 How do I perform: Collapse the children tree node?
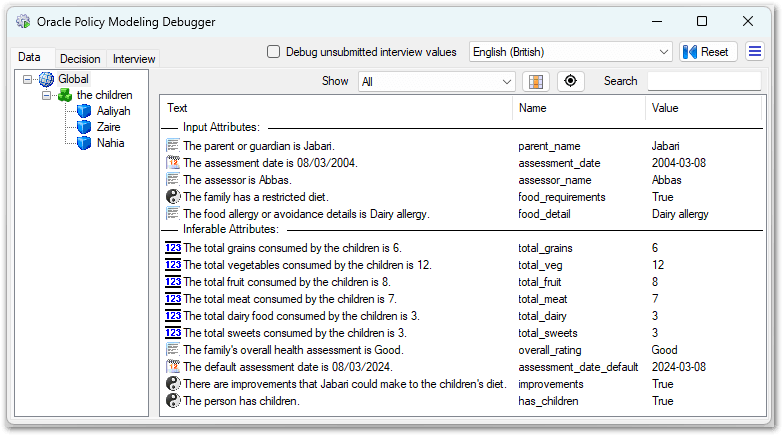pyautogui.click(x=46, y=95)
